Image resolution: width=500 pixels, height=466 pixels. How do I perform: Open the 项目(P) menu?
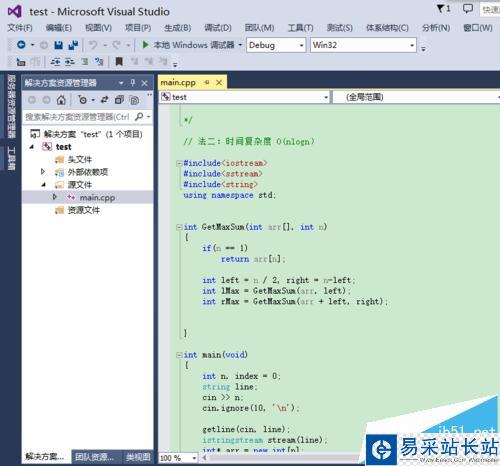138,28
